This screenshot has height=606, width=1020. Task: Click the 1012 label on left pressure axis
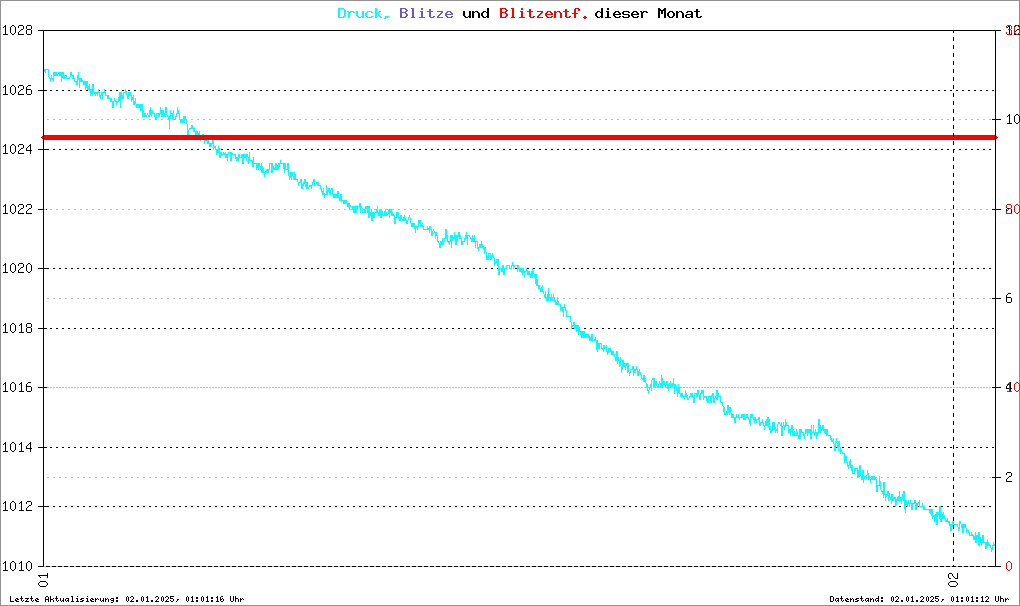(18, 507)
